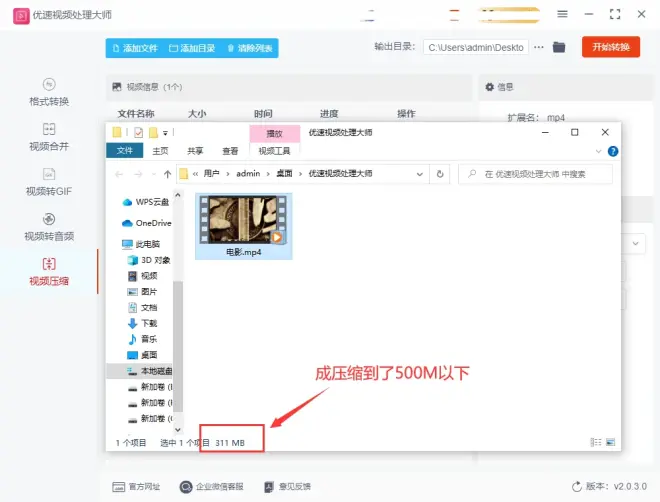Click the Explorer up-one-level arrow
Viewport: 660px width, 502px height.
click(x=168, y=174)
